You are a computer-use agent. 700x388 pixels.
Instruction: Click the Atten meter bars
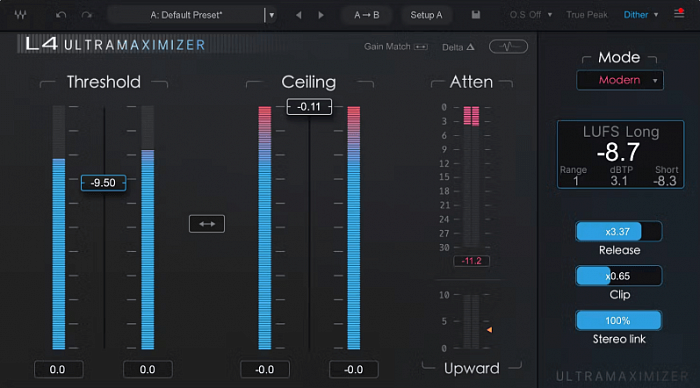point(471,176)
